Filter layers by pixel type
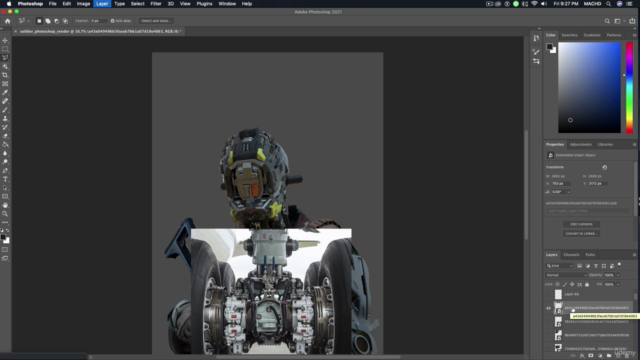Viewport: 640px width, 360px height. (579, 266)
